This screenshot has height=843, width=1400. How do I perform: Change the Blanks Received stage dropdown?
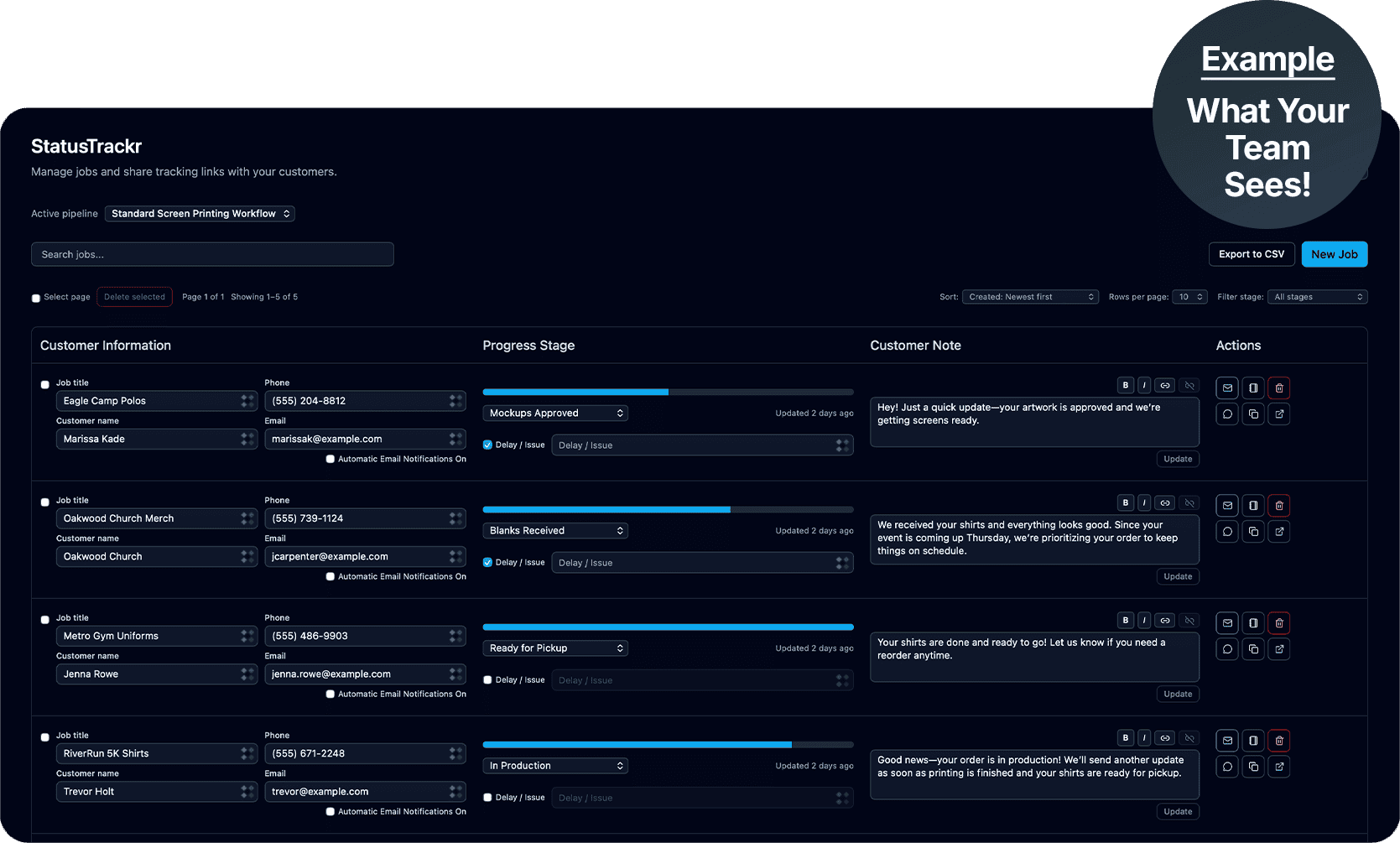(555, 531)
